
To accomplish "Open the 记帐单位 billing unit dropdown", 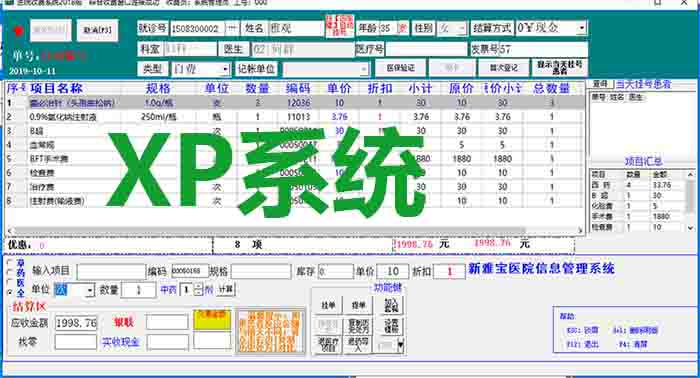I will 364,69.
